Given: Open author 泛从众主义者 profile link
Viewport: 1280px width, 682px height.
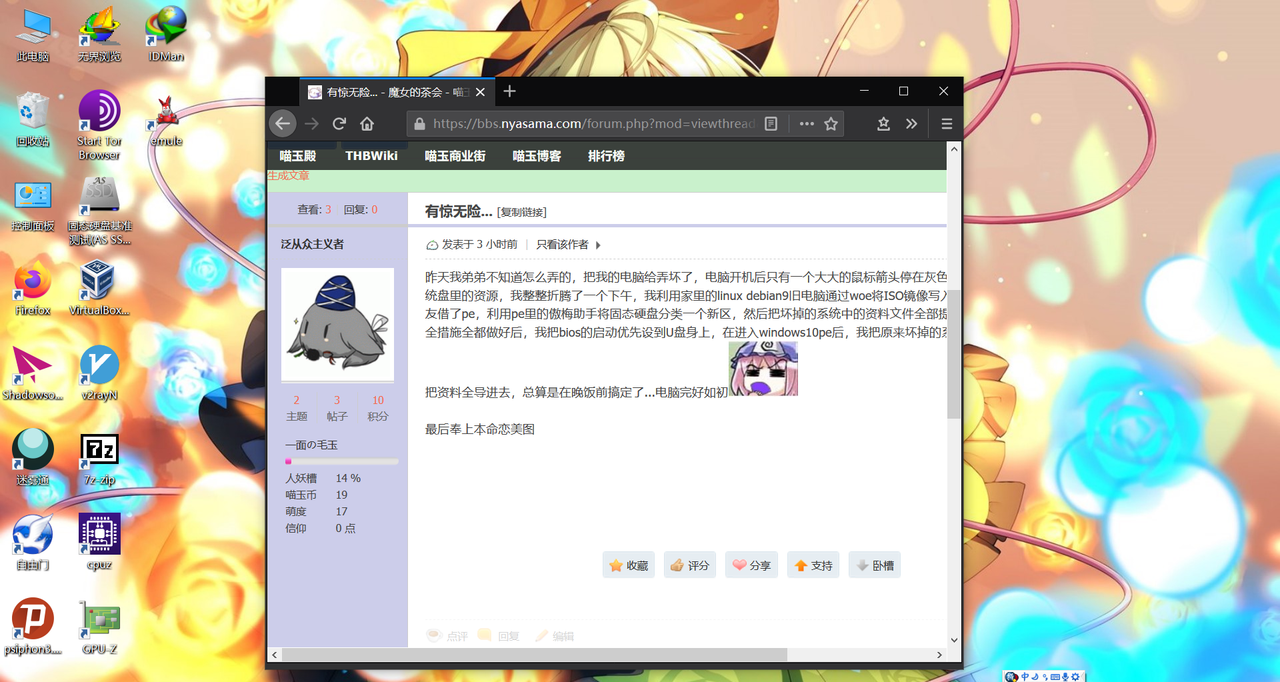Looking at the screenshot, I should (x=312, y=244).
